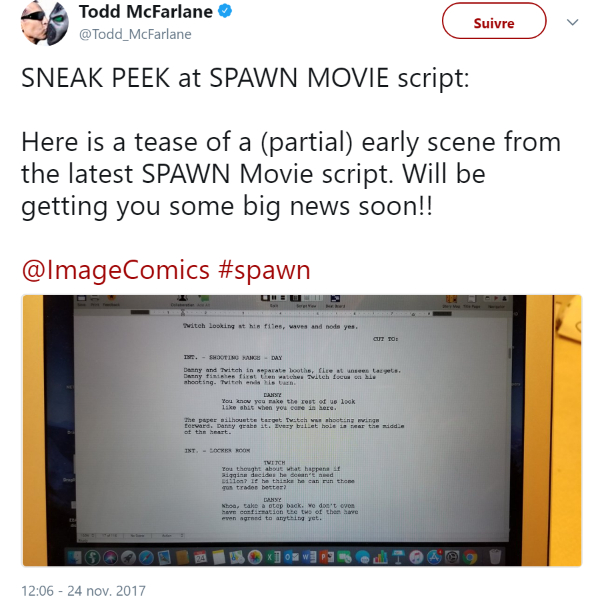Open the #spawn hashtag link
605x598 pixels.
(264, 270)
